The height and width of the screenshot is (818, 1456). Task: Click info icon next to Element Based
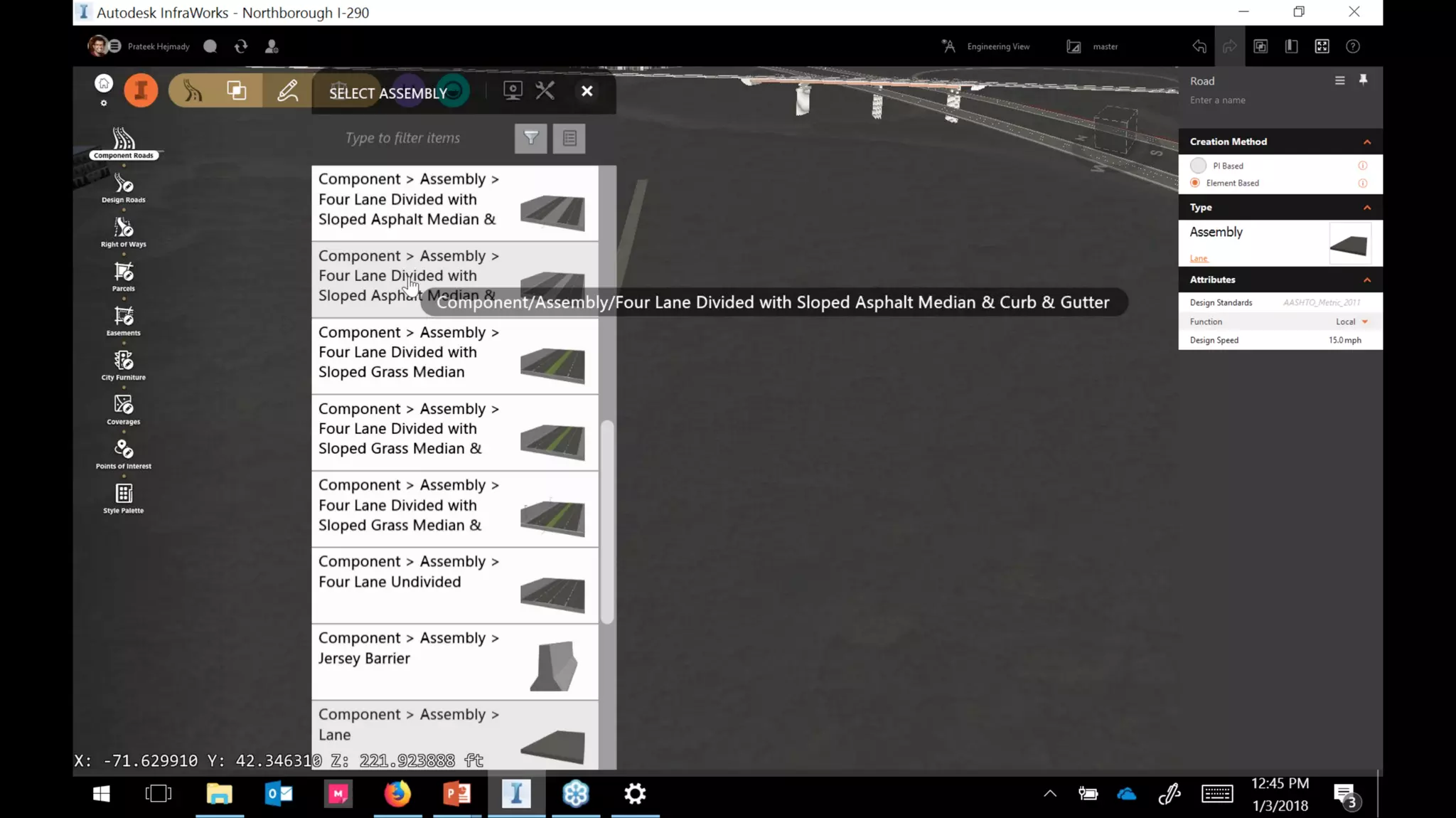1363,183
